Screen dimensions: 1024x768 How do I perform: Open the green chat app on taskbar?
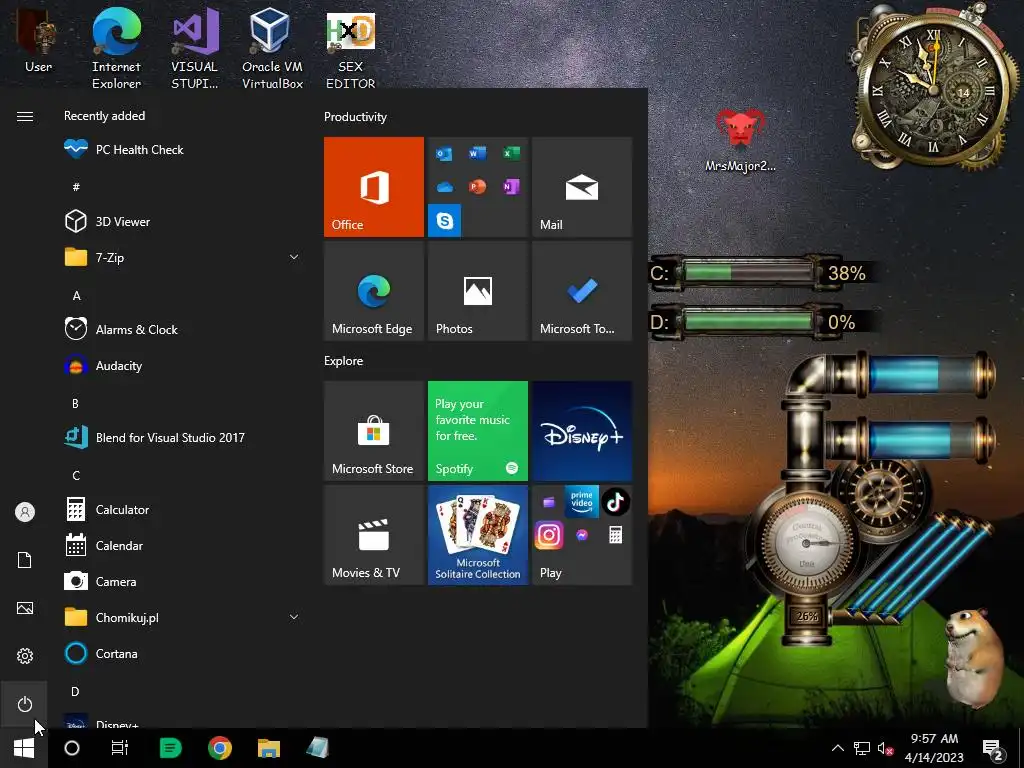[170, 748]
